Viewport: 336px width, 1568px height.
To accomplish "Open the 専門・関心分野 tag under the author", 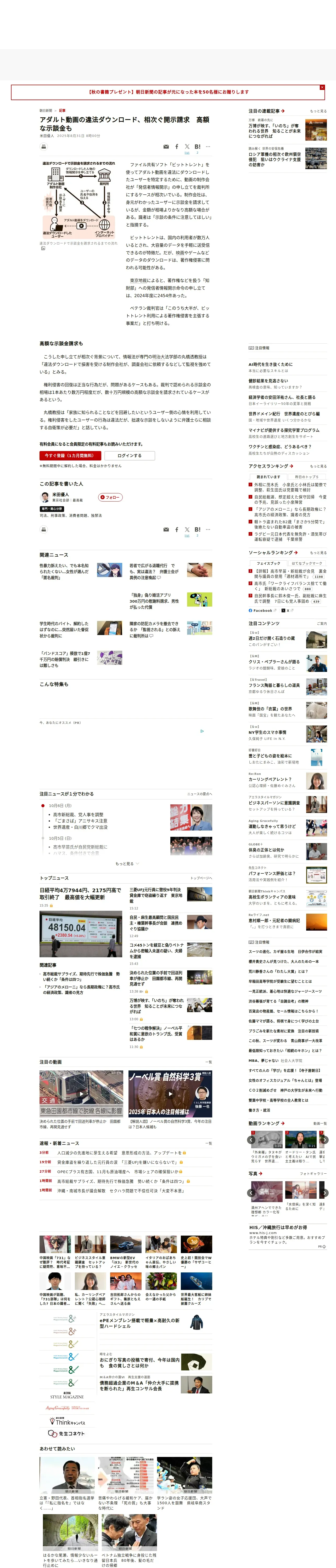I will [x=52, y=509].
